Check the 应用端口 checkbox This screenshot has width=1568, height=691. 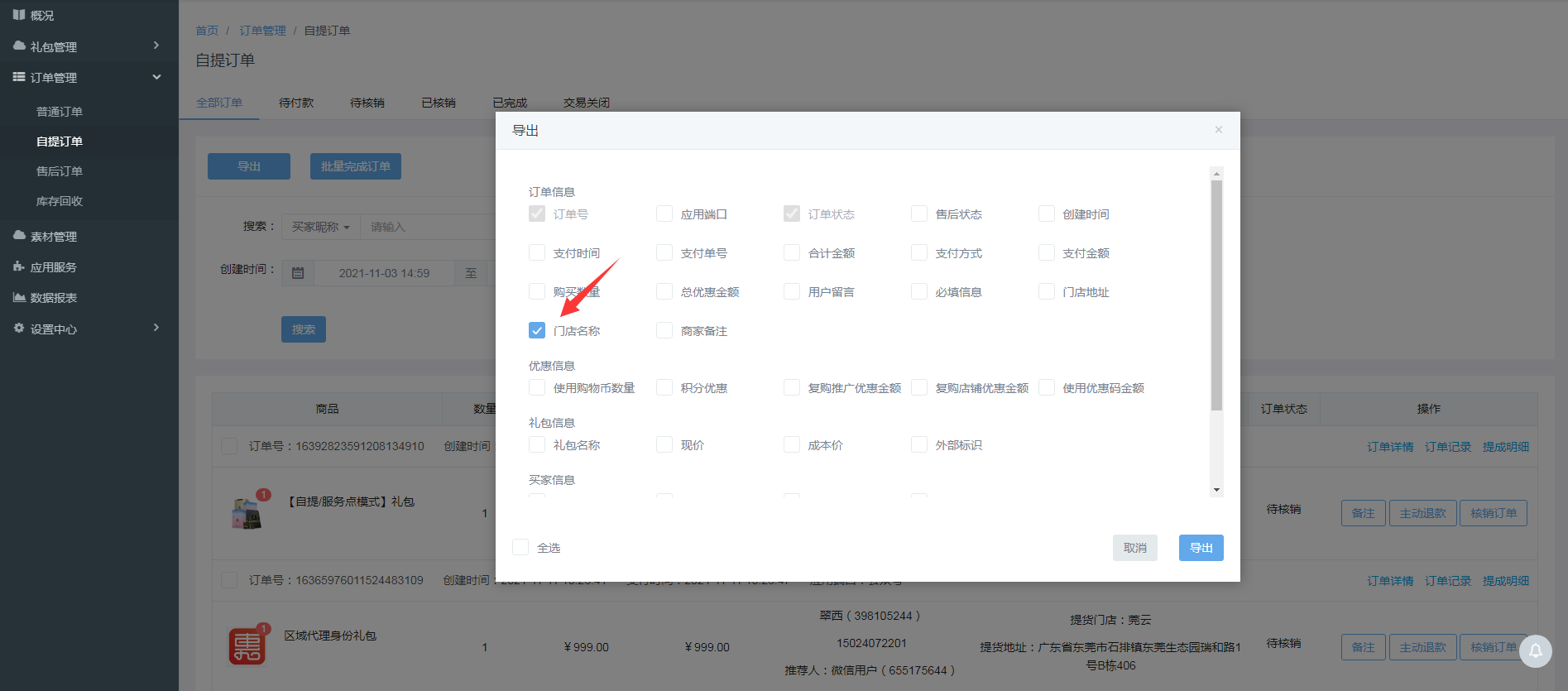(664, 214)
